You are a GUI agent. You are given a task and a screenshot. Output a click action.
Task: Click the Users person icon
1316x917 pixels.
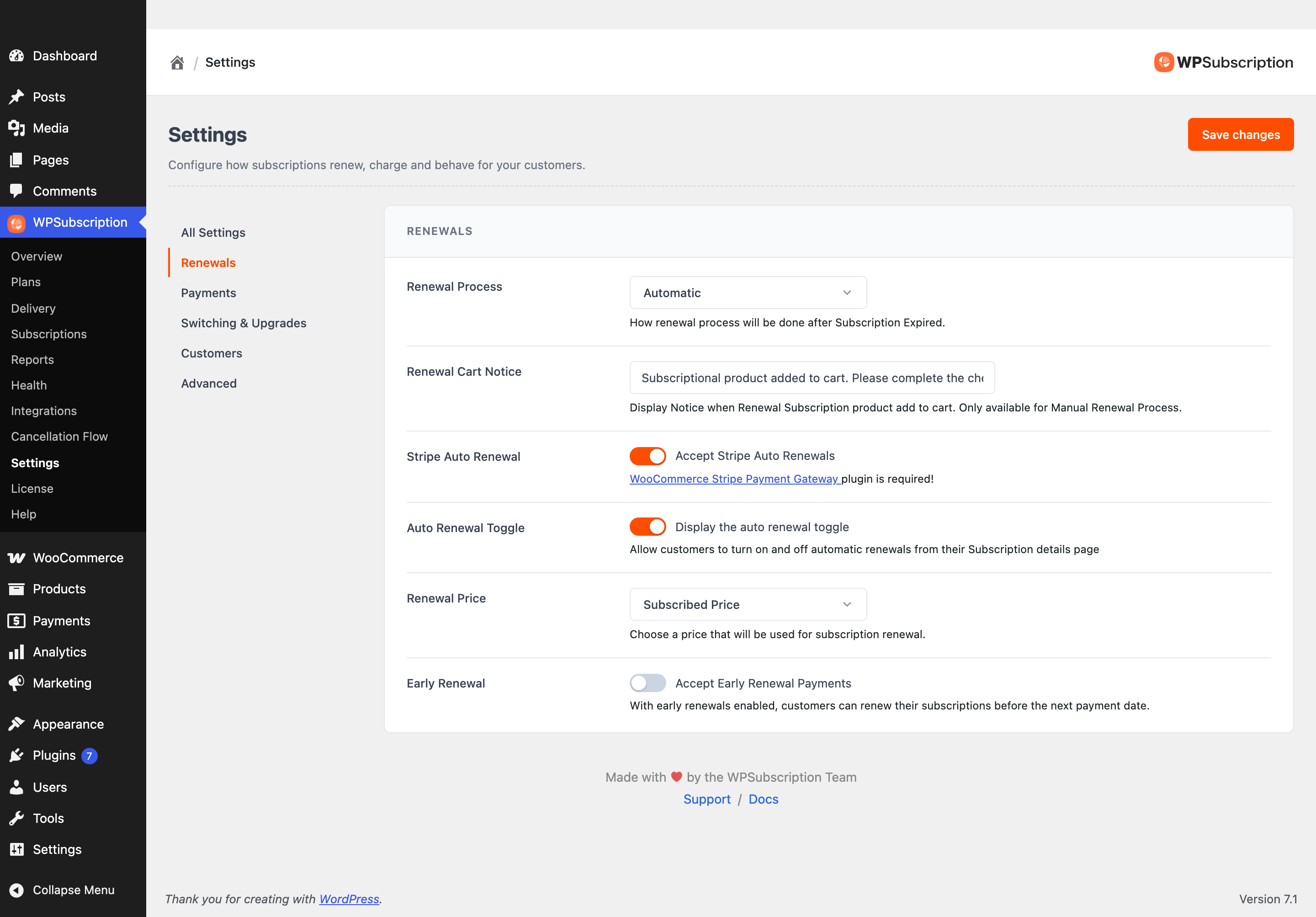16,787
